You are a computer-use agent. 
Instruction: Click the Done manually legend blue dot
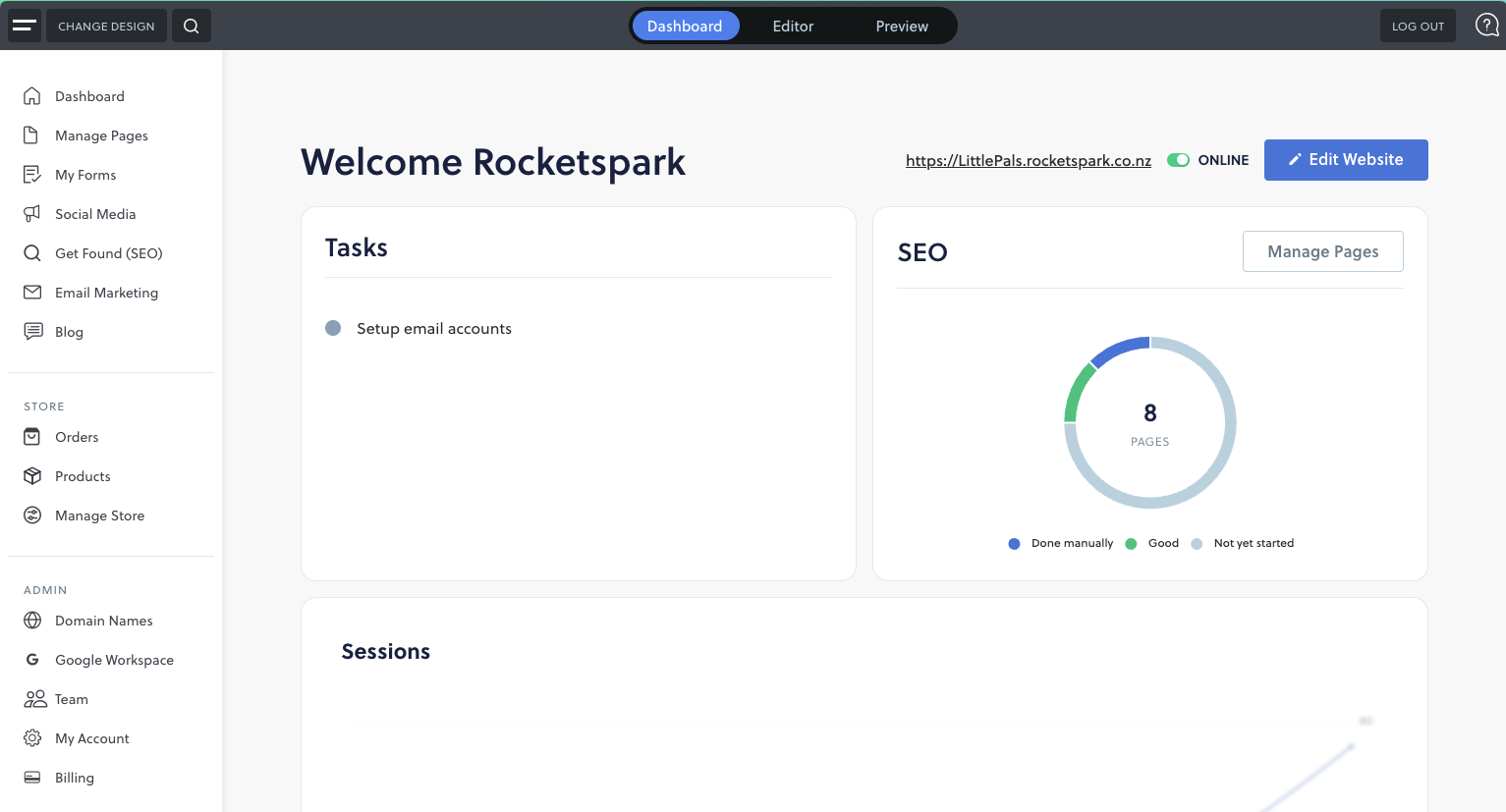click(x=1014, y=544)
